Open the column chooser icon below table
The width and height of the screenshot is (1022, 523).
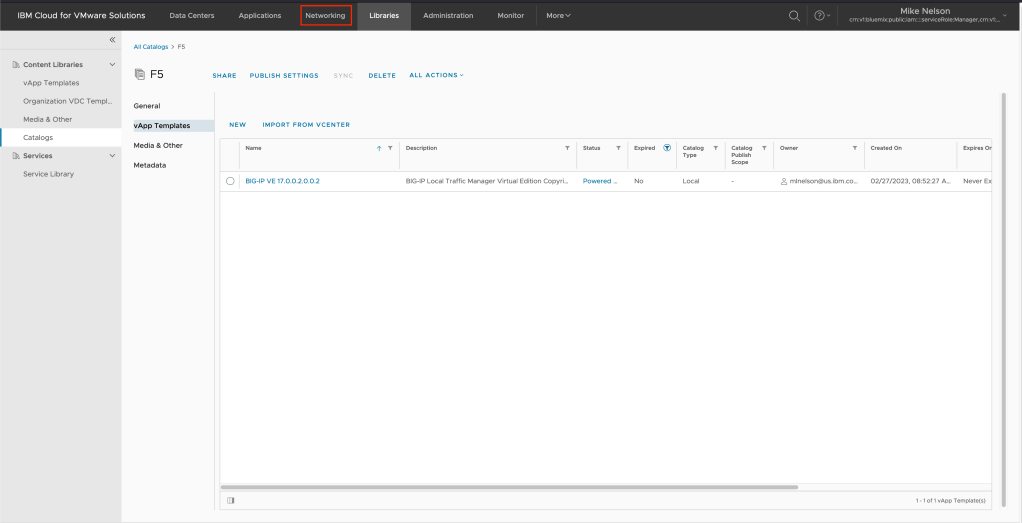[x=231, y=500]
